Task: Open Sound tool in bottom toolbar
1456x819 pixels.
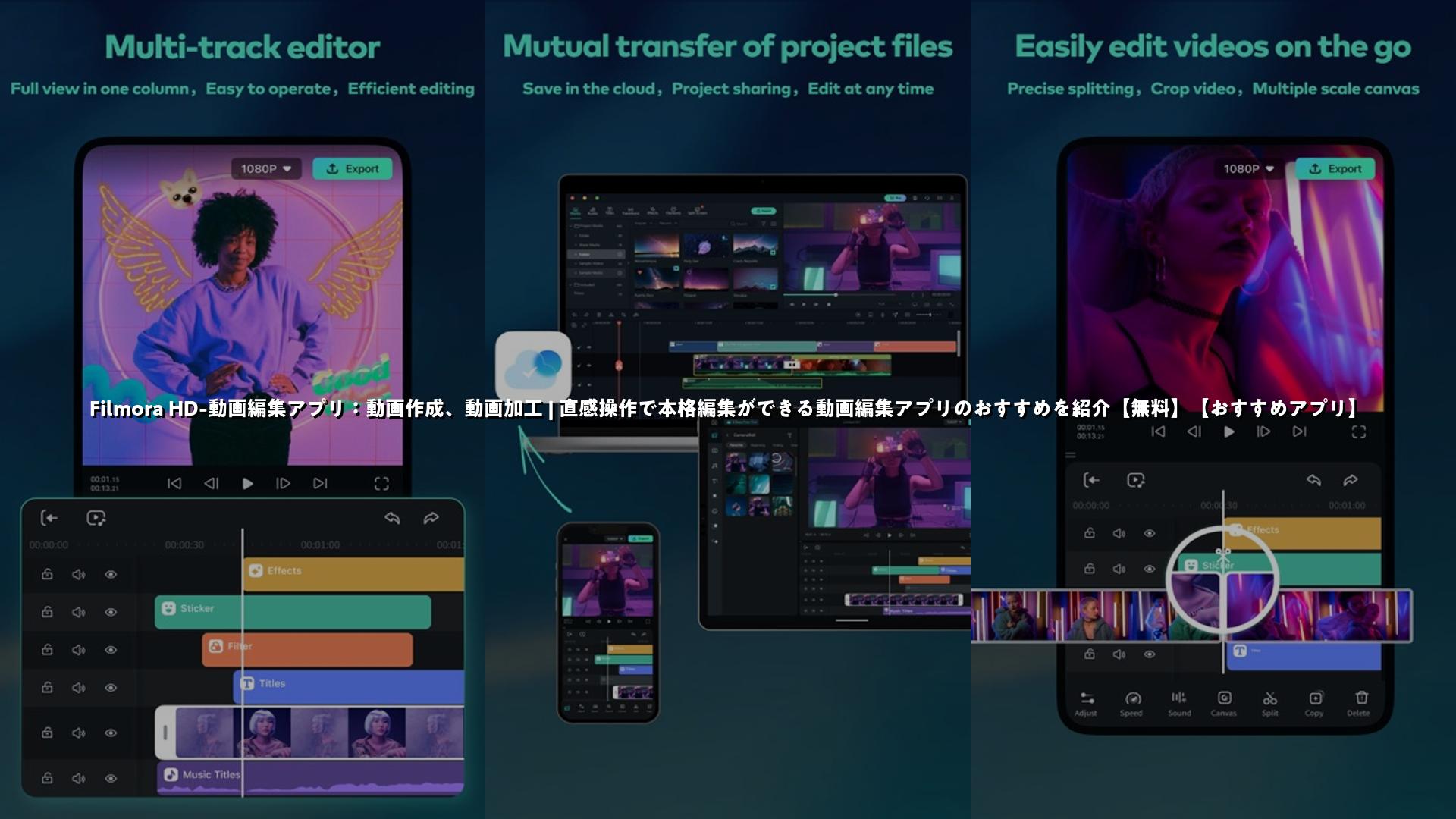Action: [x=1179, y=703]
